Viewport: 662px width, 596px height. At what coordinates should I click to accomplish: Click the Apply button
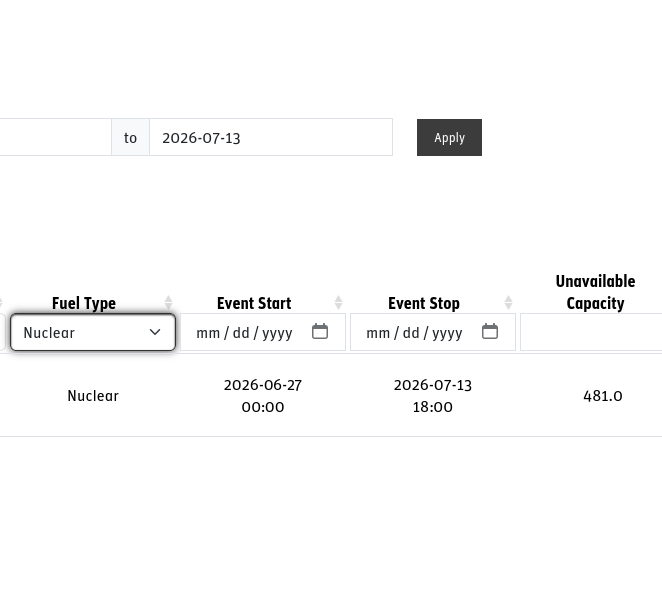tap(449, 138)
